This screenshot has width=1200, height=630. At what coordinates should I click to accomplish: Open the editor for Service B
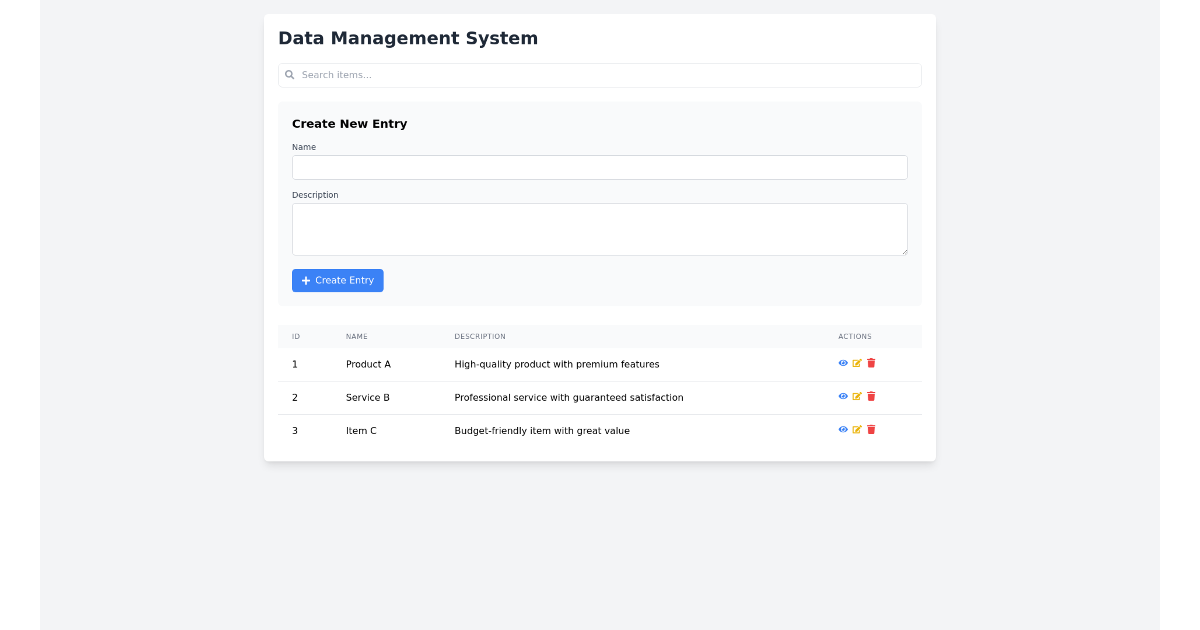coord(857,396)
